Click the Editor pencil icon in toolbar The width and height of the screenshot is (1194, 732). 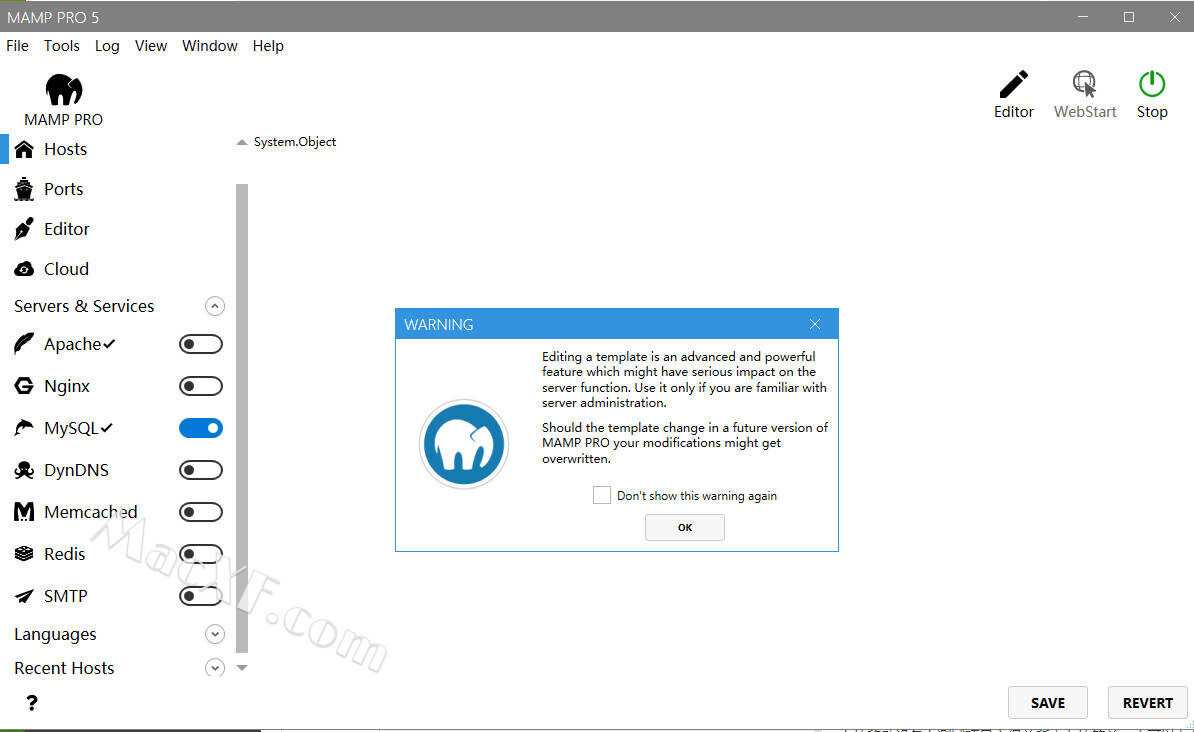tap(1013, 84)
